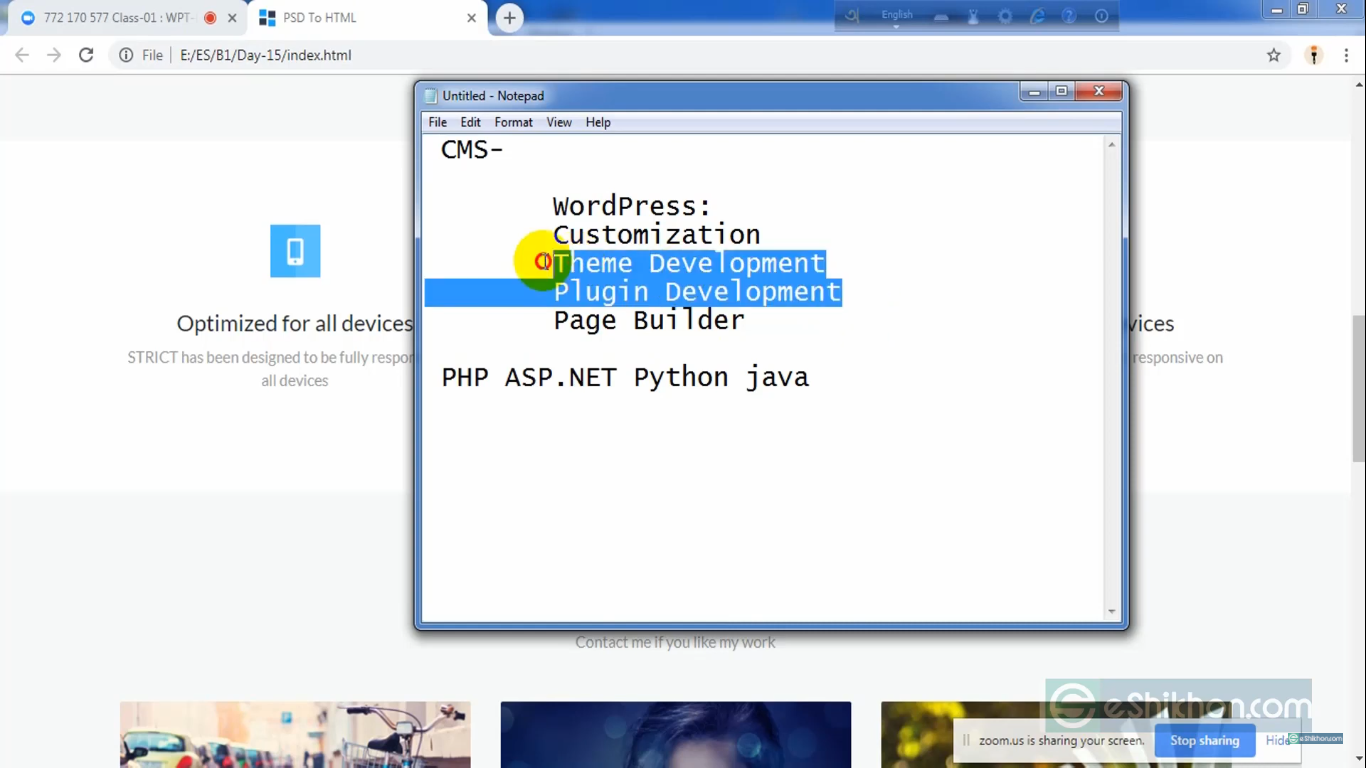
Task: Click the mouse-cursor tool icon in Avro toolbar
Action: coord(974,15)
